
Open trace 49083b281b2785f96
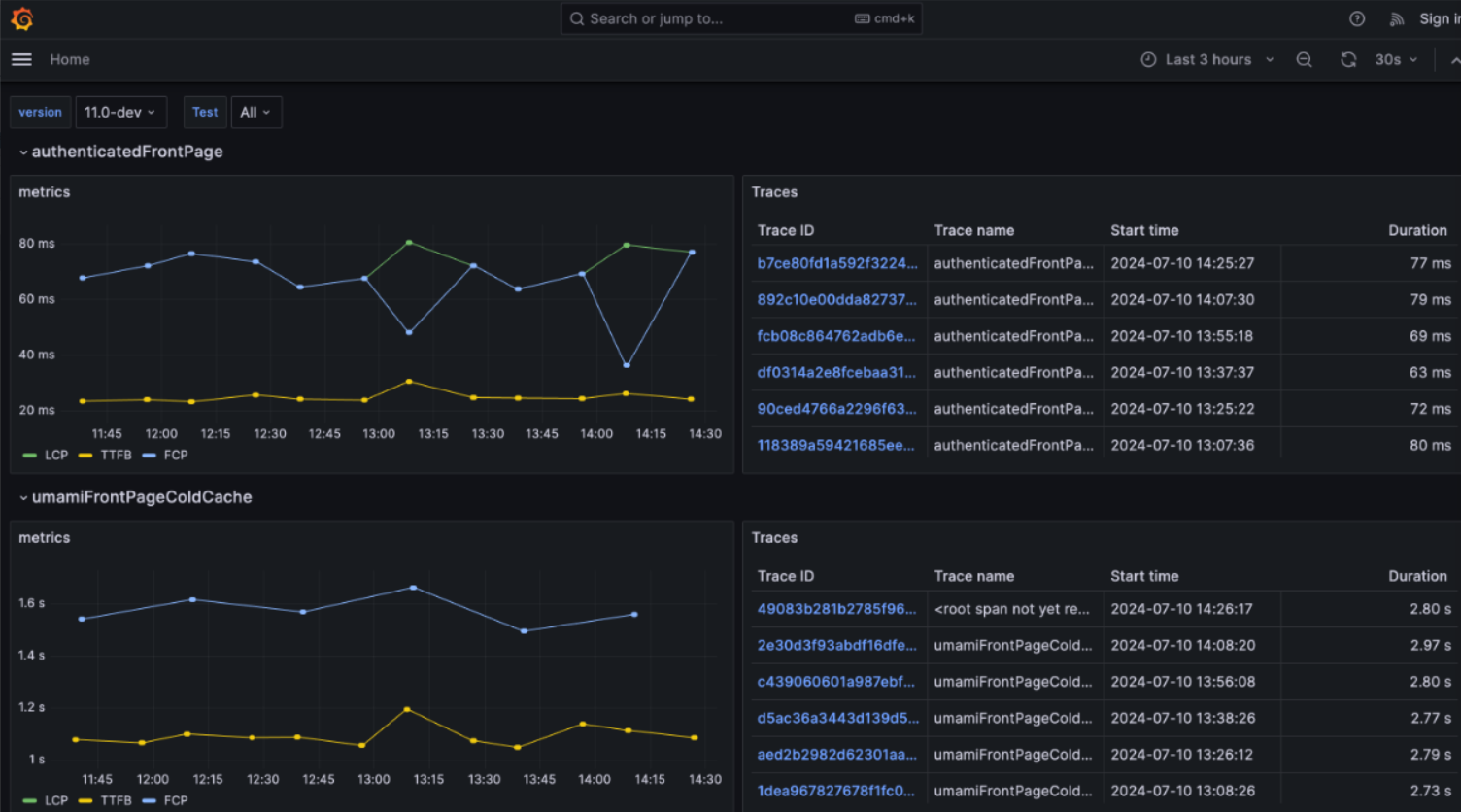(x=836, y=609)
